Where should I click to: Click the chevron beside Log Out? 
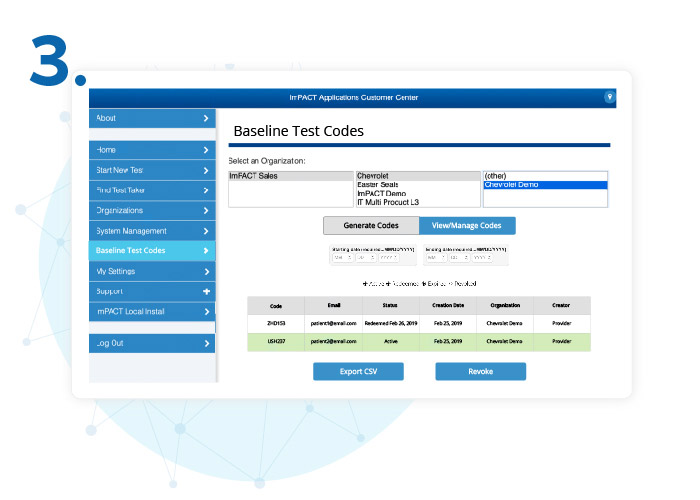pos(206,343)
